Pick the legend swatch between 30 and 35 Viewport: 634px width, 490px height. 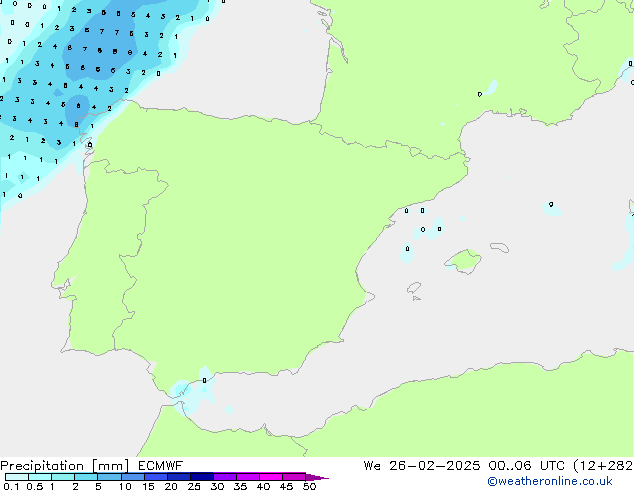224,477
